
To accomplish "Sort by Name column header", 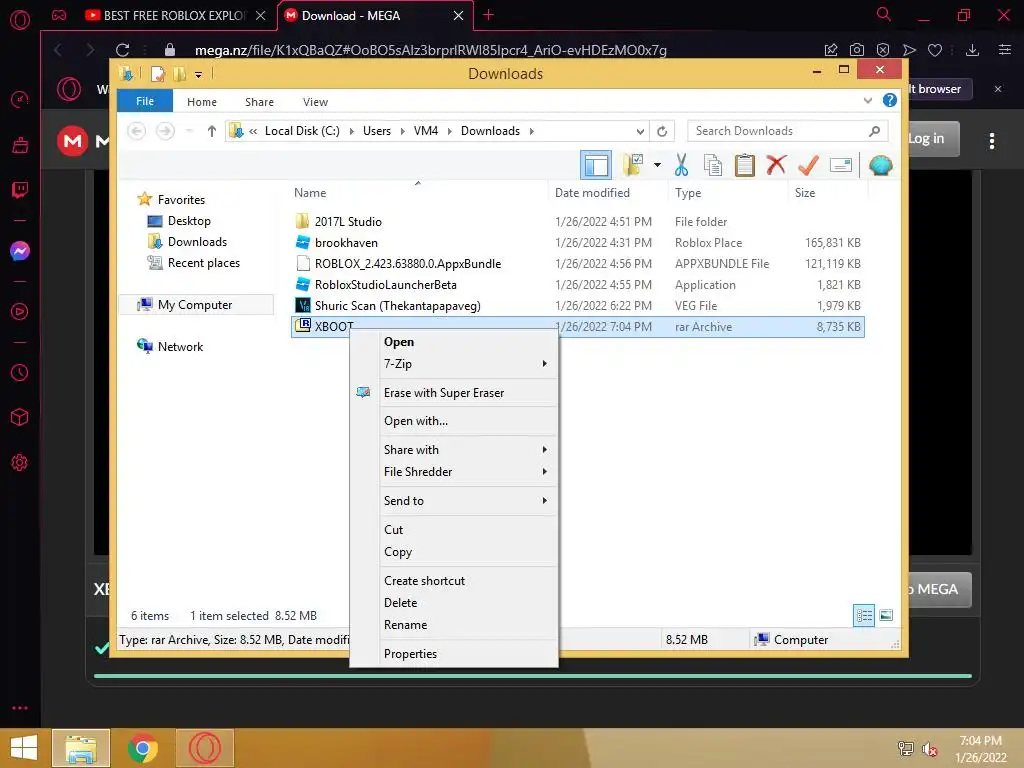I will (418, 193).
